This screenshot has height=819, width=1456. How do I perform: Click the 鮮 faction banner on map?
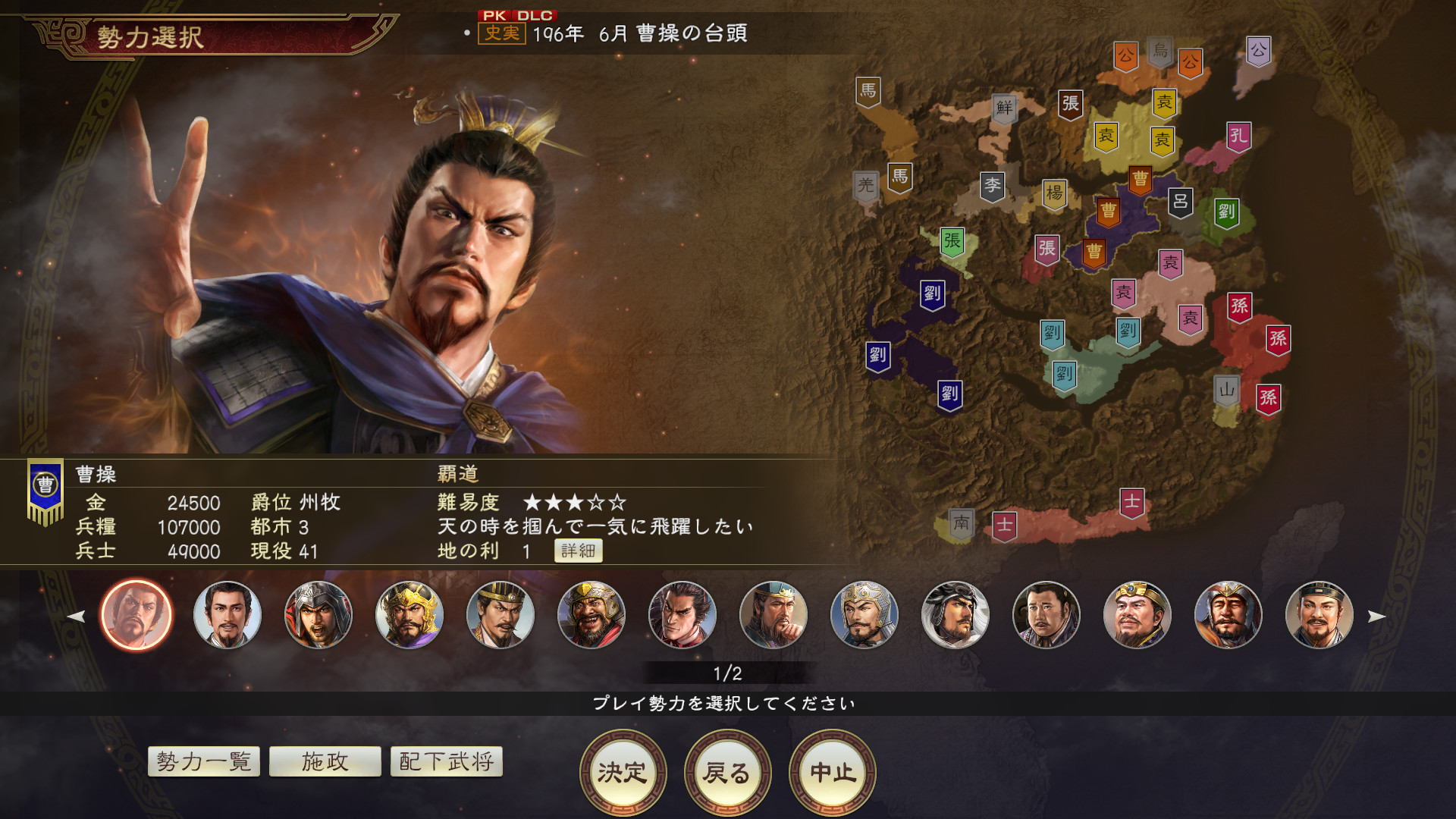[x=1004, y=108]
